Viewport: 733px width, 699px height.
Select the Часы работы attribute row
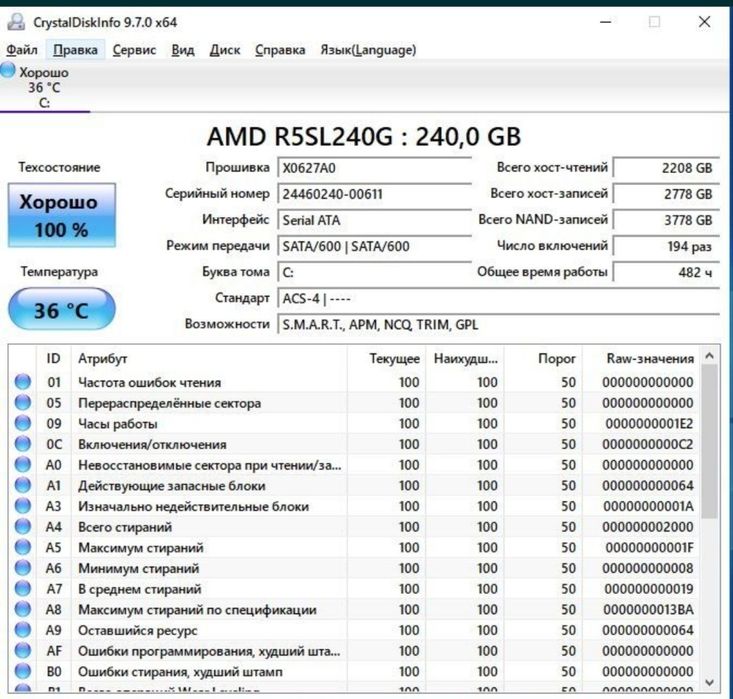pos(354,423)
